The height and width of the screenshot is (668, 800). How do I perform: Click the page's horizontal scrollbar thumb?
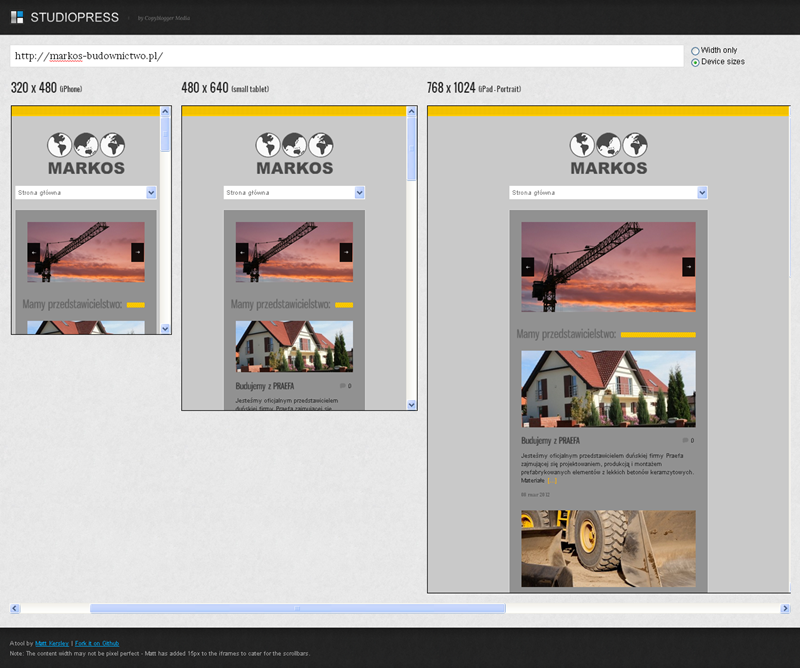297,608
